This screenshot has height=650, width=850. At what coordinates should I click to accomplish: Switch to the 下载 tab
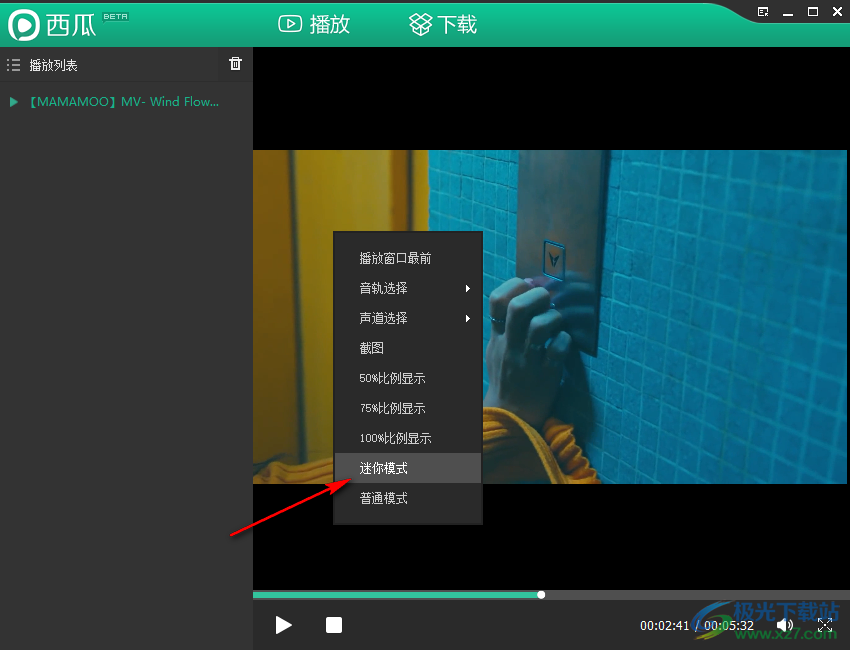[443, 24]
